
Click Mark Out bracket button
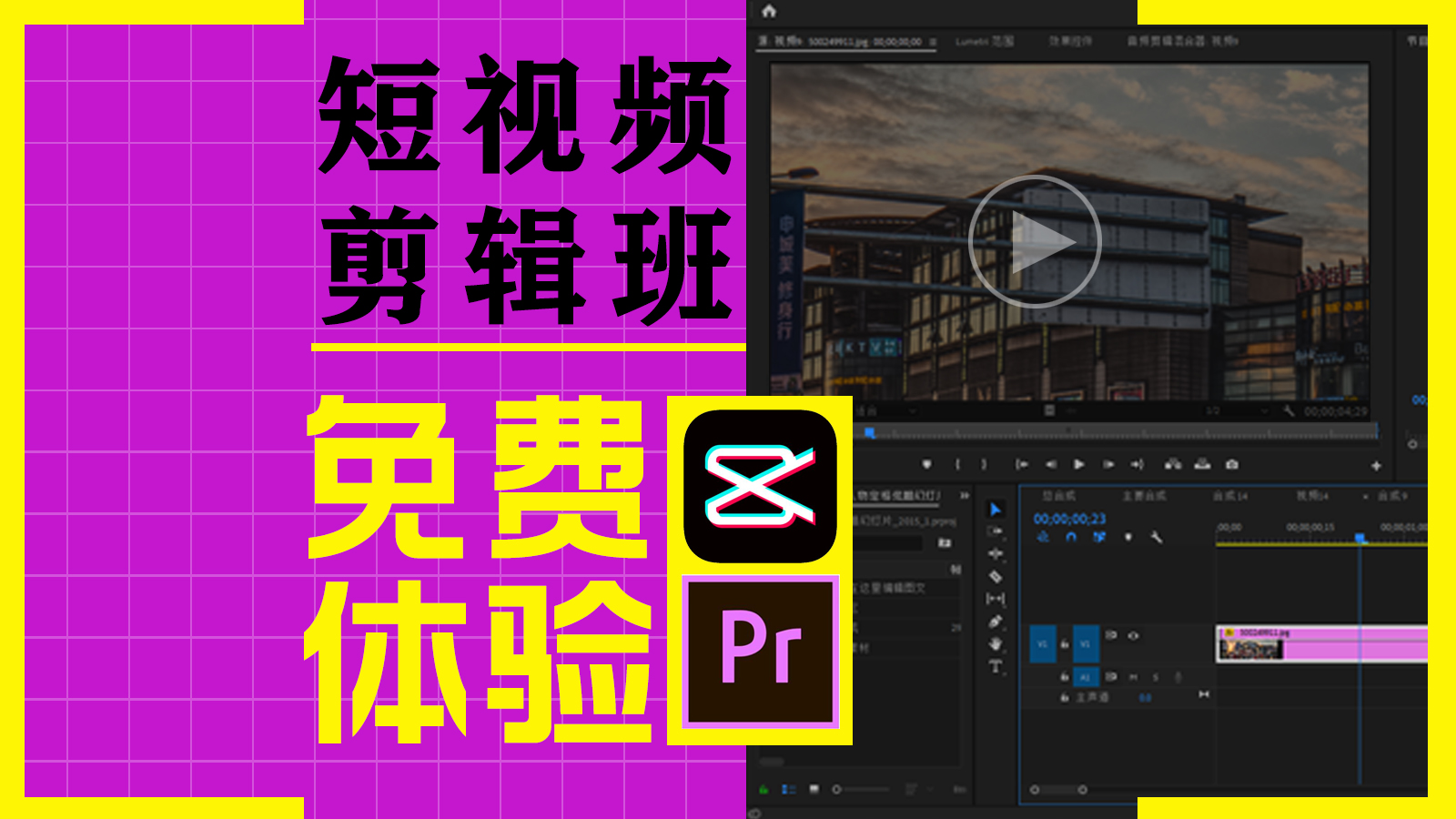984,464
